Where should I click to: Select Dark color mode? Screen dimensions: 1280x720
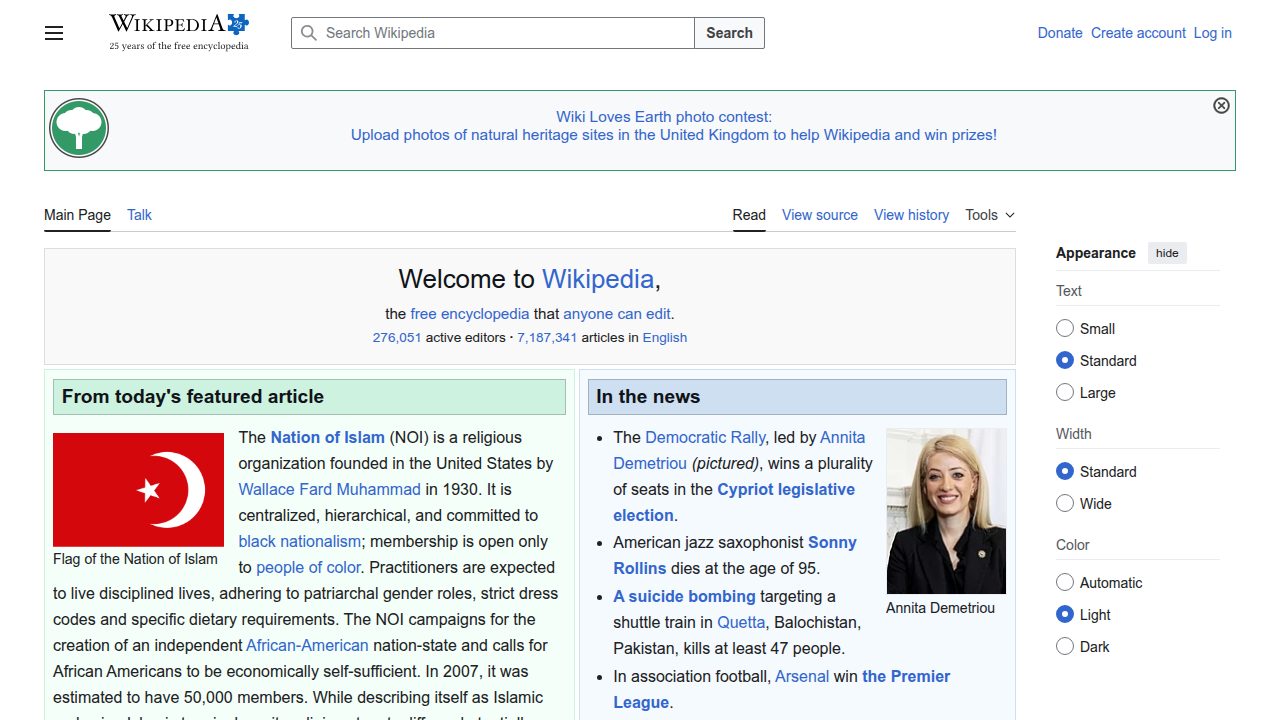(1065, 646)
